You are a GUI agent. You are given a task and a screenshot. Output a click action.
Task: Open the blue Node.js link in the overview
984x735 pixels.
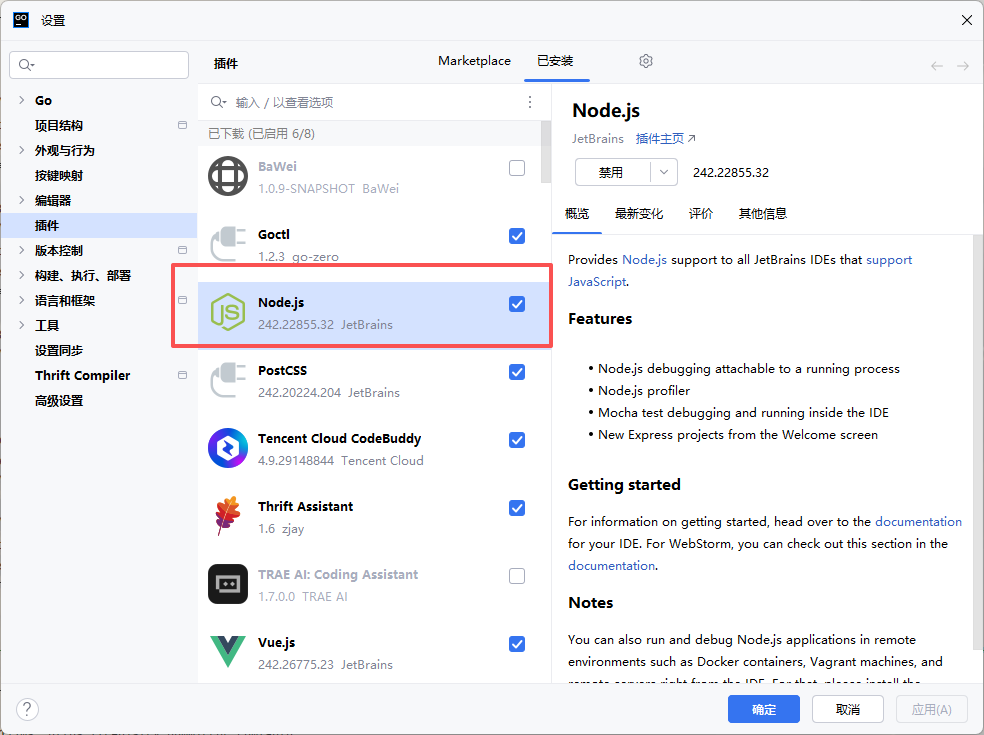(x=644, y=259)
